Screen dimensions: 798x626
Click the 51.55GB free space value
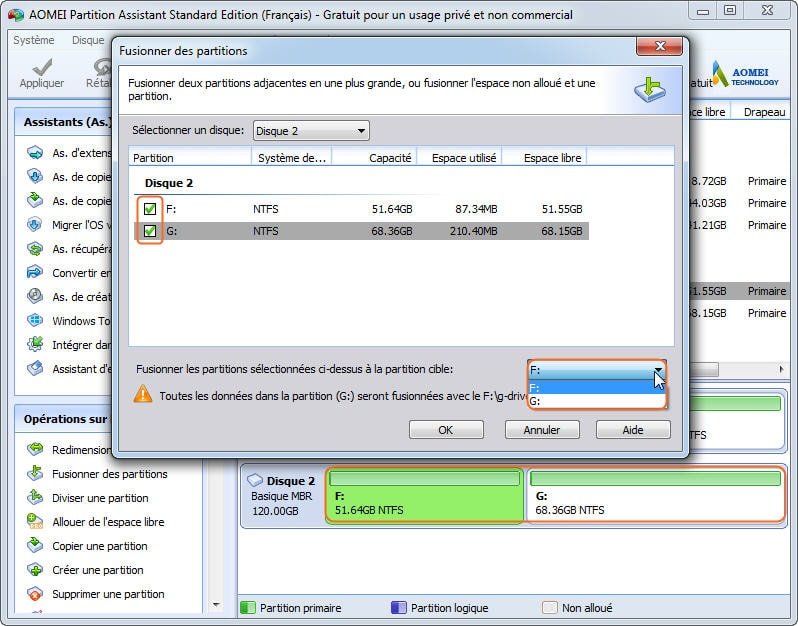tap(562, 209)
